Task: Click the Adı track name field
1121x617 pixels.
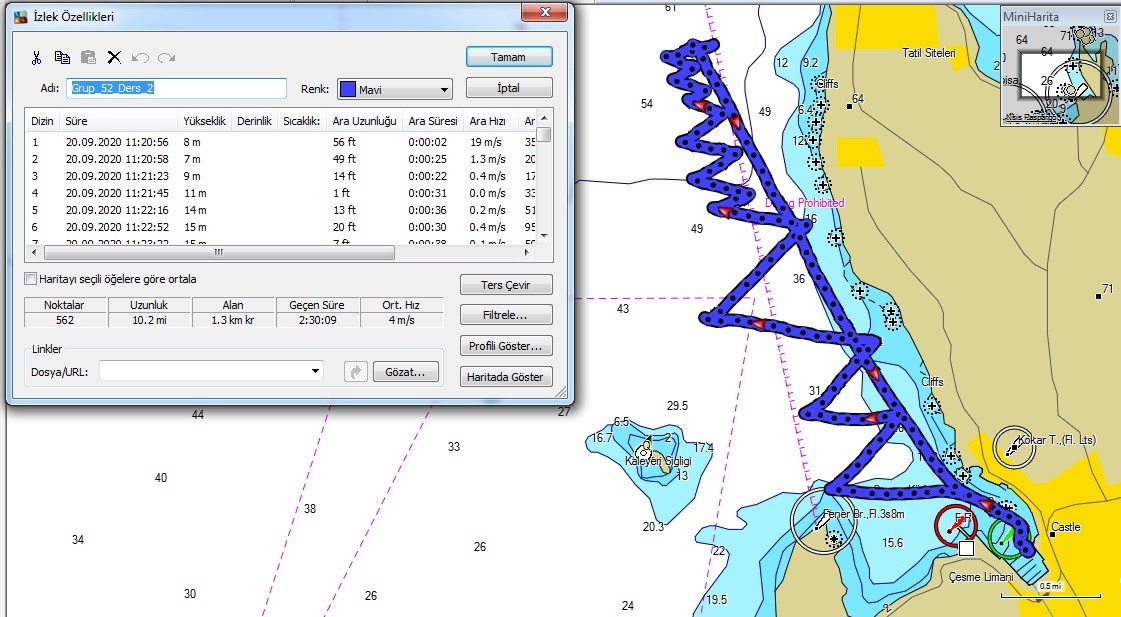Action: pyautogui.click(x=177, y=89)
